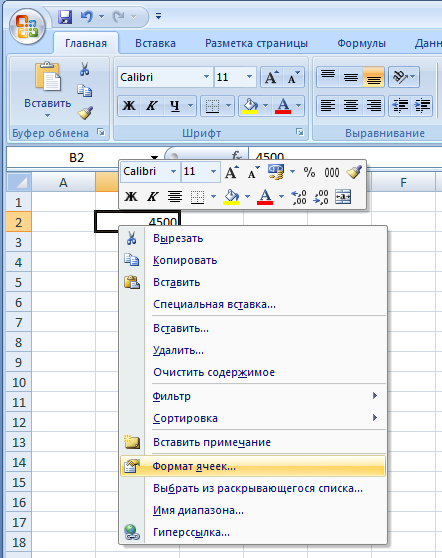Switch to the Вставка ribbon tab

coord(155,43)
